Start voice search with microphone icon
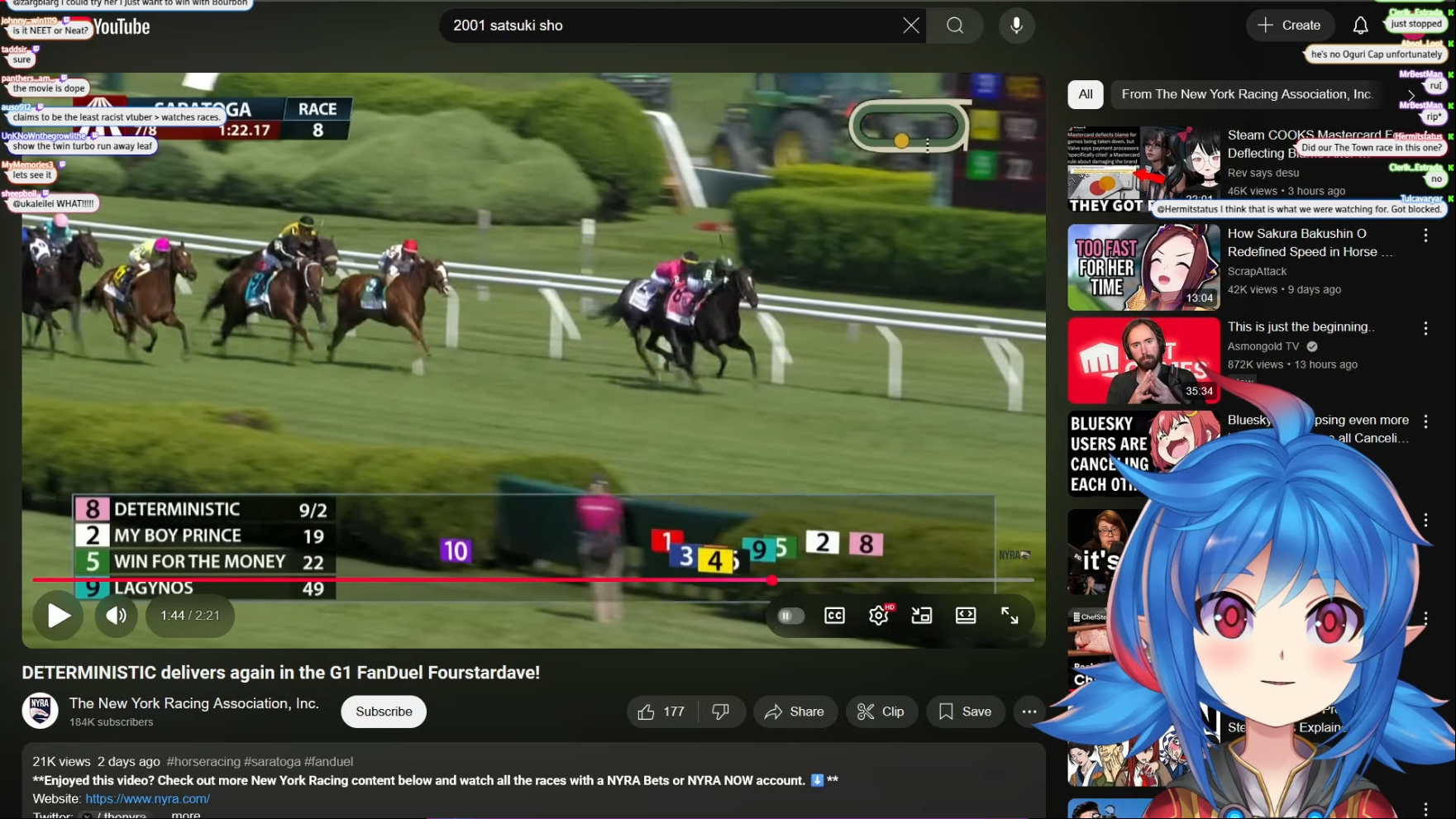The width and height of the screenshot is (1456, 819). 1016,26
